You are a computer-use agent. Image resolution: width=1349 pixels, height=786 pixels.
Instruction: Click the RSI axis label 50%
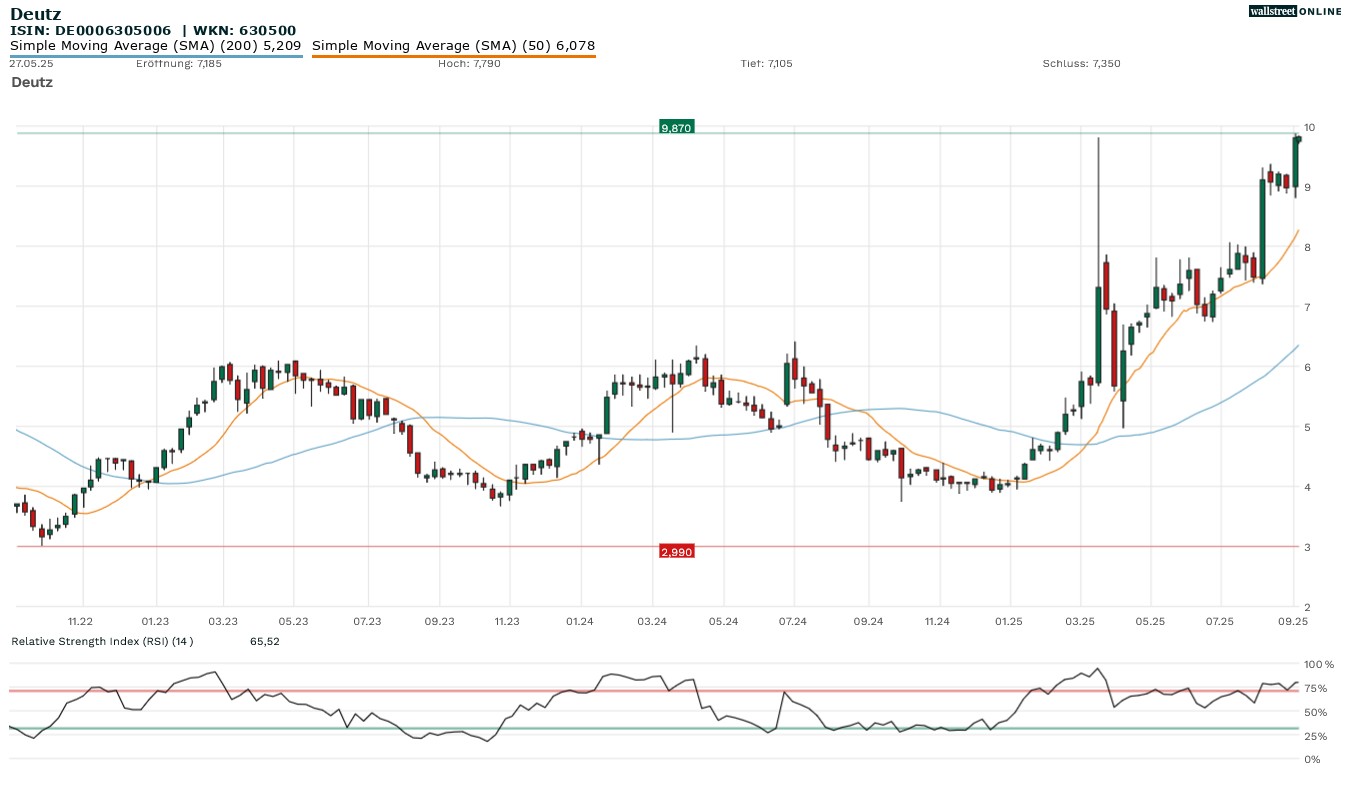(1315, 712)
